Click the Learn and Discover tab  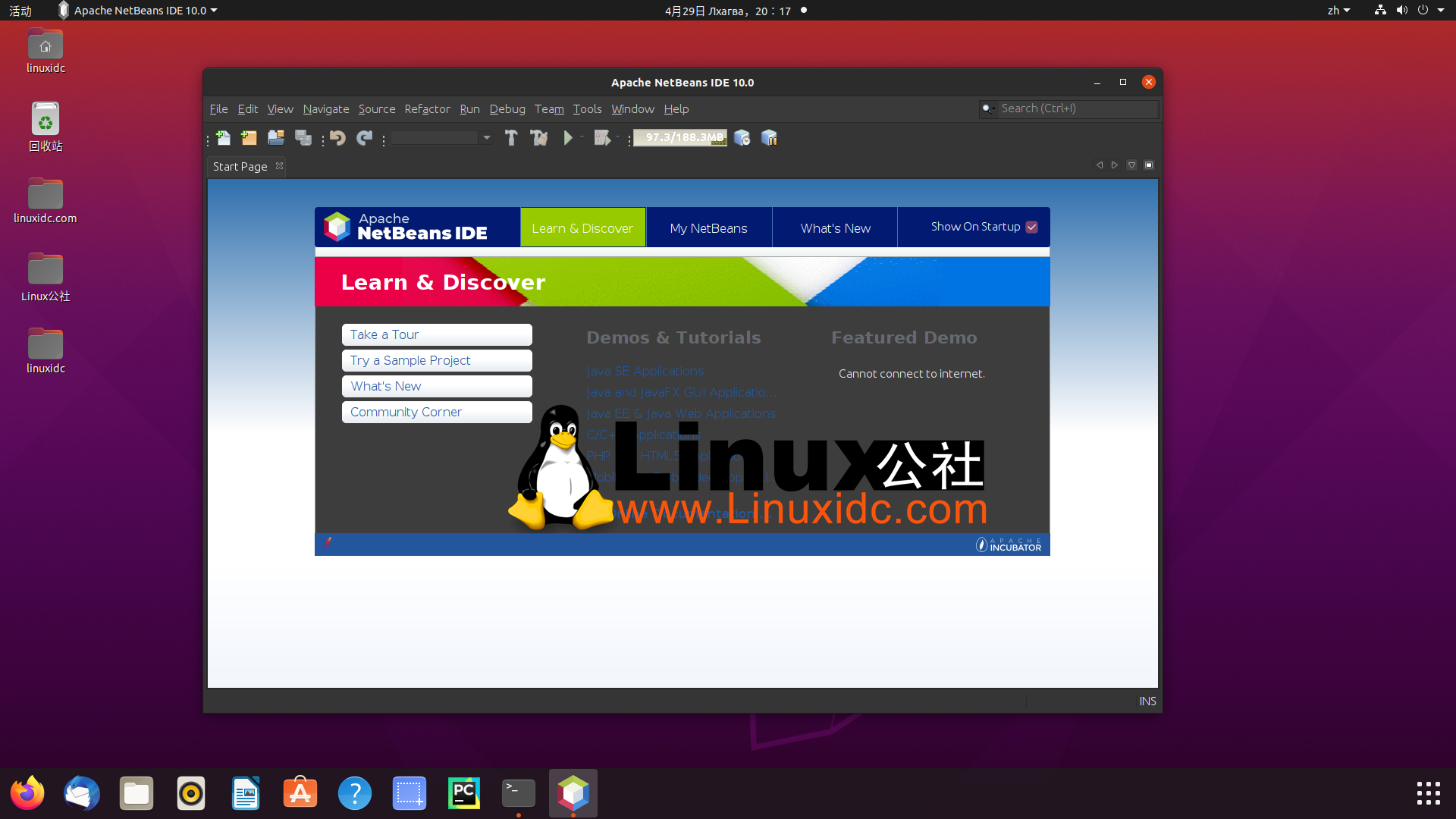click(x=582, y=227)
